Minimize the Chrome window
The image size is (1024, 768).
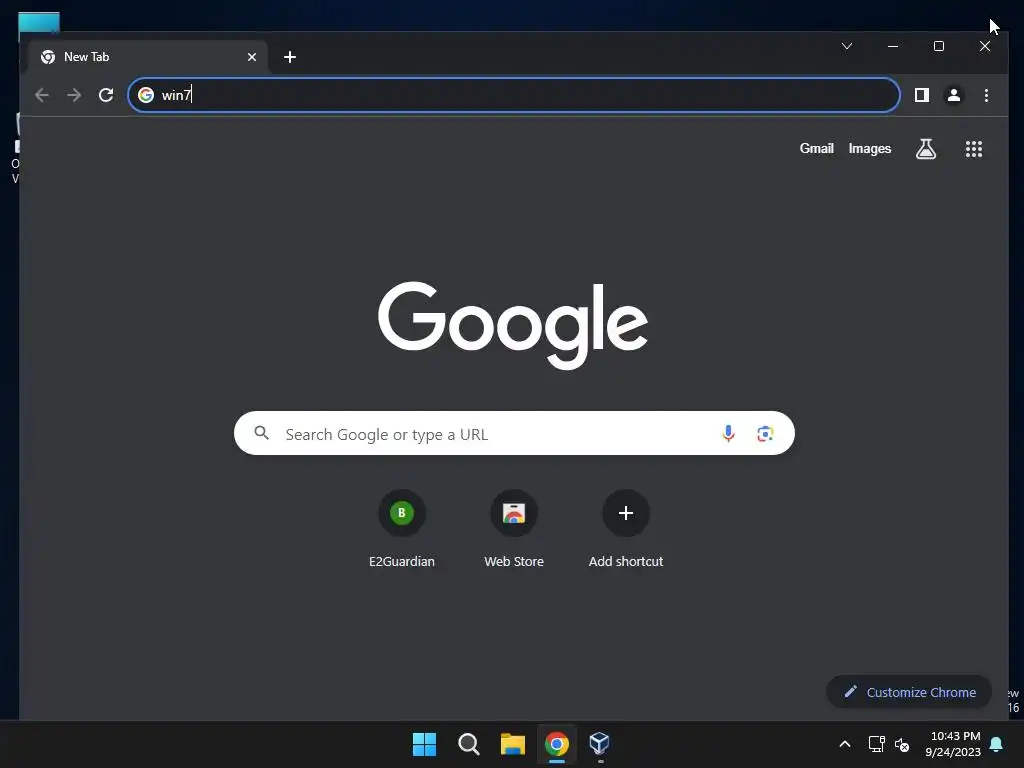pos(893,46)
